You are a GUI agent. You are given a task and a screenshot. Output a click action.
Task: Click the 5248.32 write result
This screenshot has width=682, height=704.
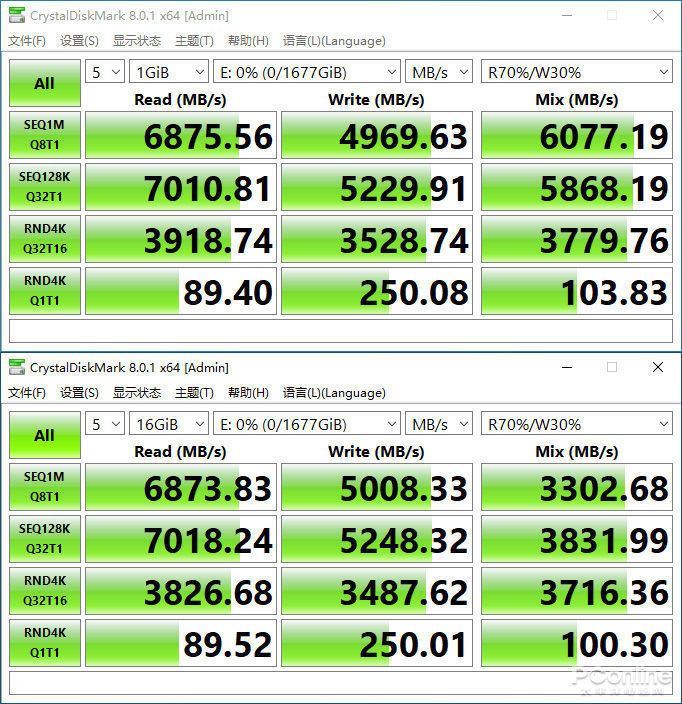[x=377, y=539]
